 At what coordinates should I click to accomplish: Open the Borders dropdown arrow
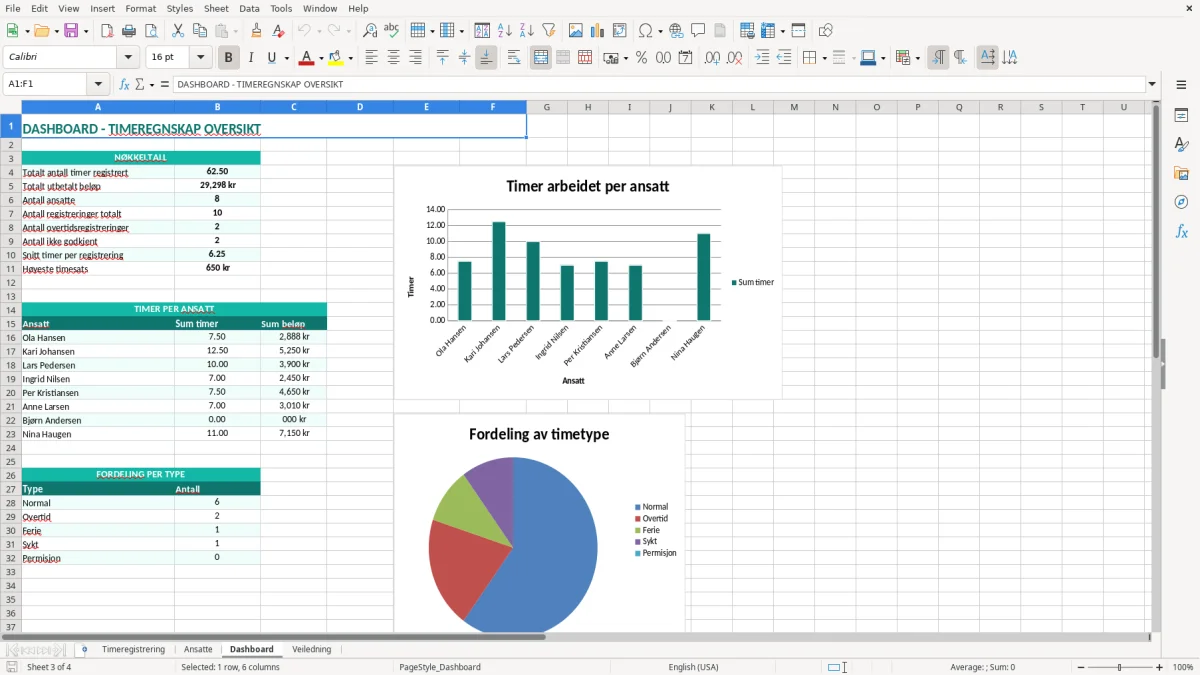tap(823, 58)
